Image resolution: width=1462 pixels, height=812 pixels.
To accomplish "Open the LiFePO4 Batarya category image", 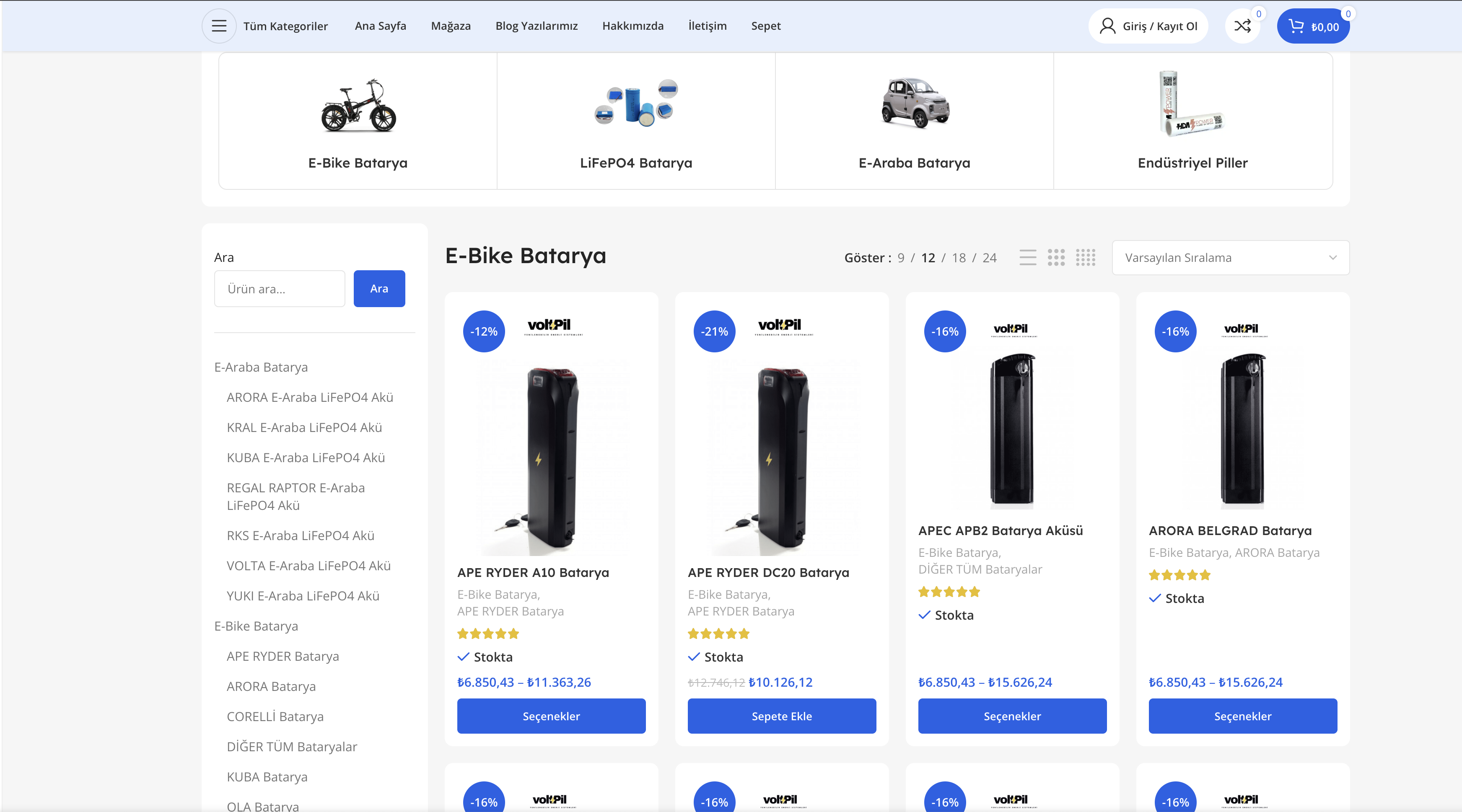I will tap(636, 103).
